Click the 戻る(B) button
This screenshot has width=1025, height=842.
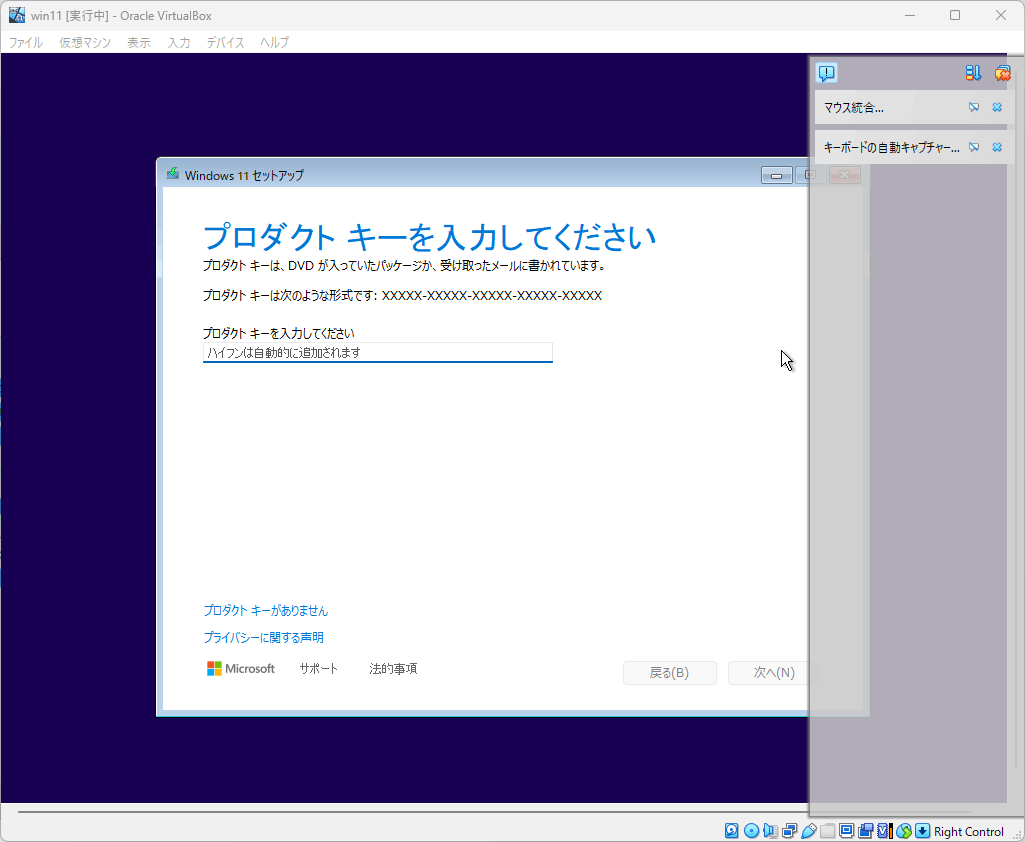[x=669, y=673]
